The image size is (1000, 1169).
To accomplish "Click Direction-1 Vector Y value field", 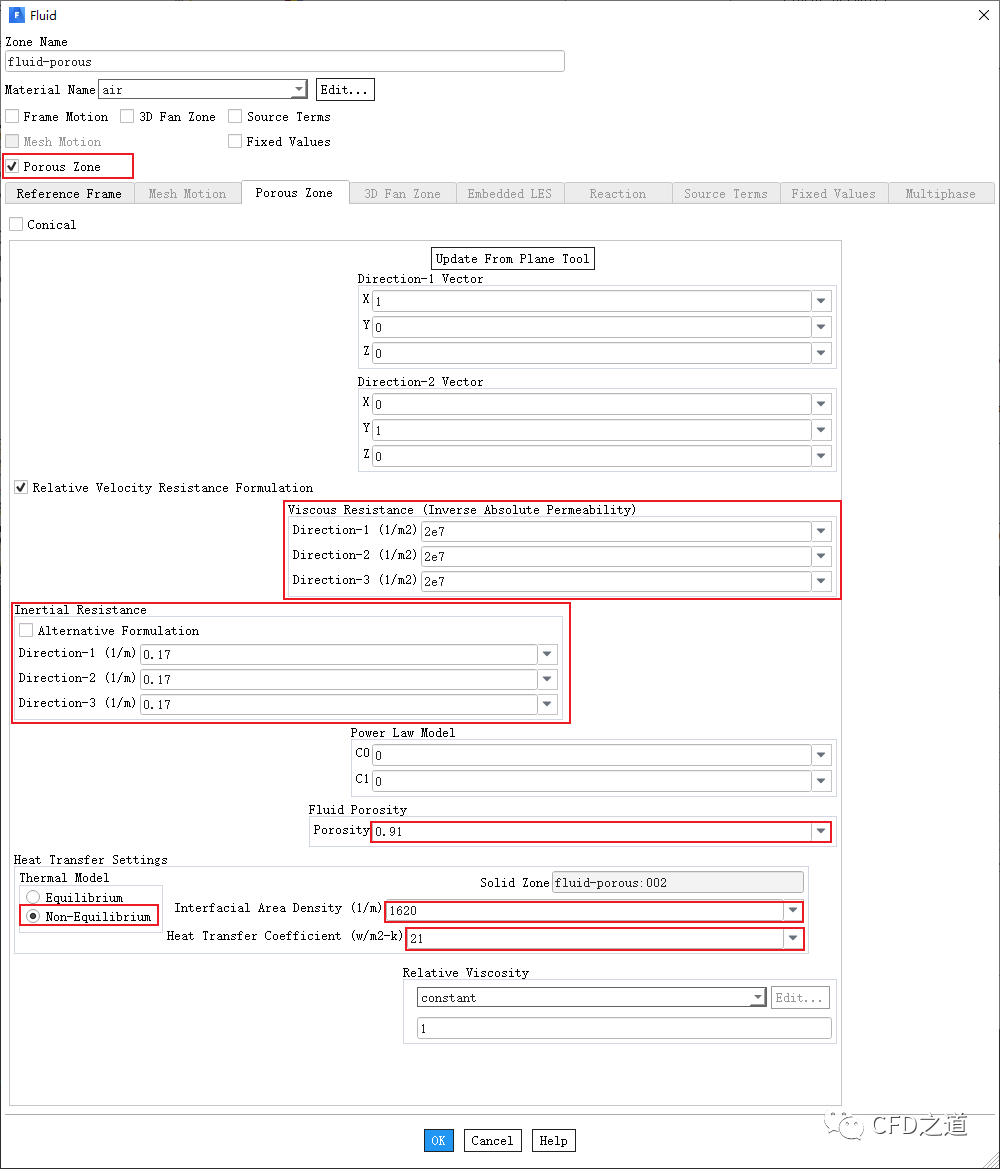I will (x=591, y=327).
